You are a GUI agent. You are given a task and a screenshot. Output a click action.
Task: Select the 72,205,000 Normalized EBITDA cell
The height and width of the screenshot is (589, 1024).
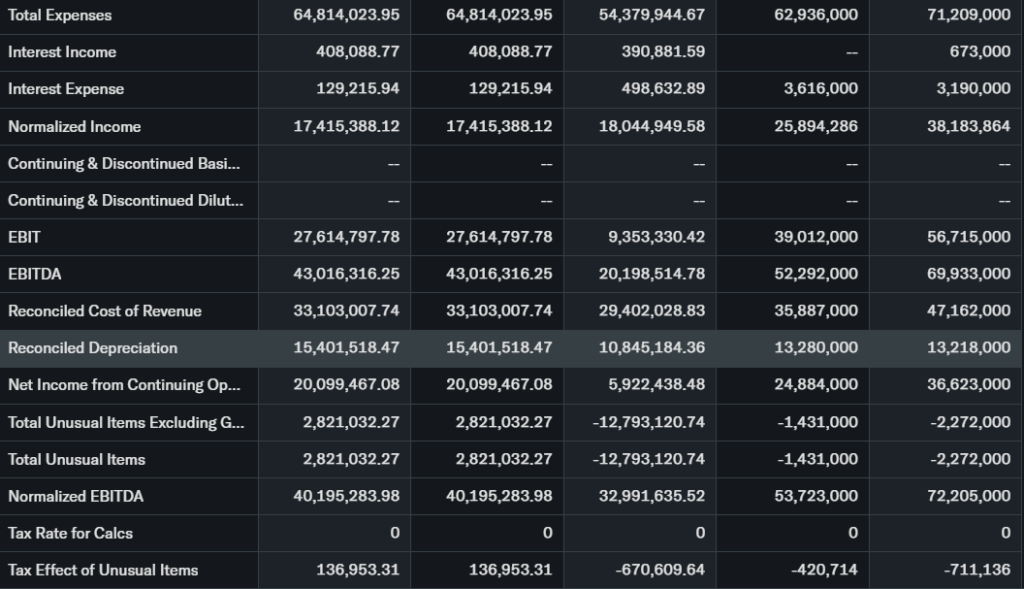(970, 496)
